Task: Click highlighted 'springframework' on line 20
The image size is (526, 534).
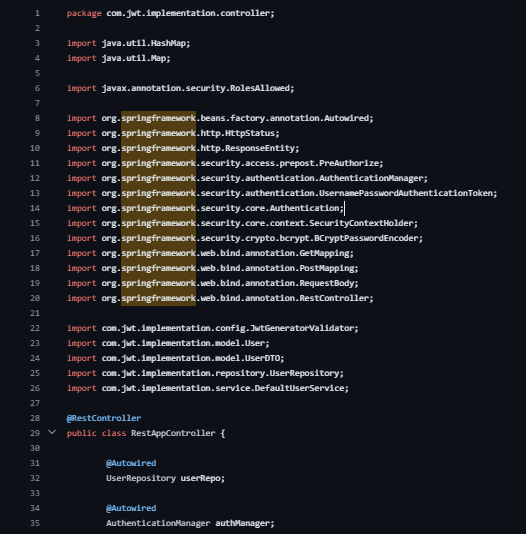Action: (158, 298)
